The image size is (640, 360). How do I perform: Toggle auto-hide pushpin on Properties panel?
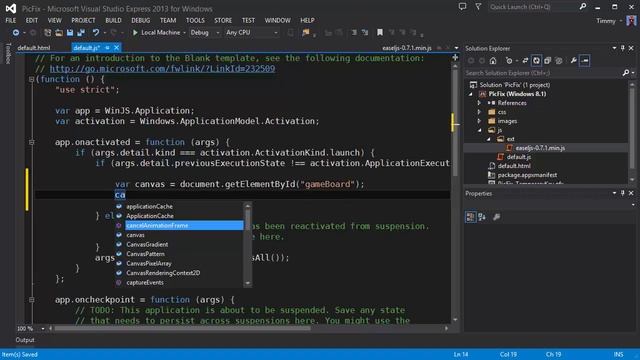coord(622,193)
